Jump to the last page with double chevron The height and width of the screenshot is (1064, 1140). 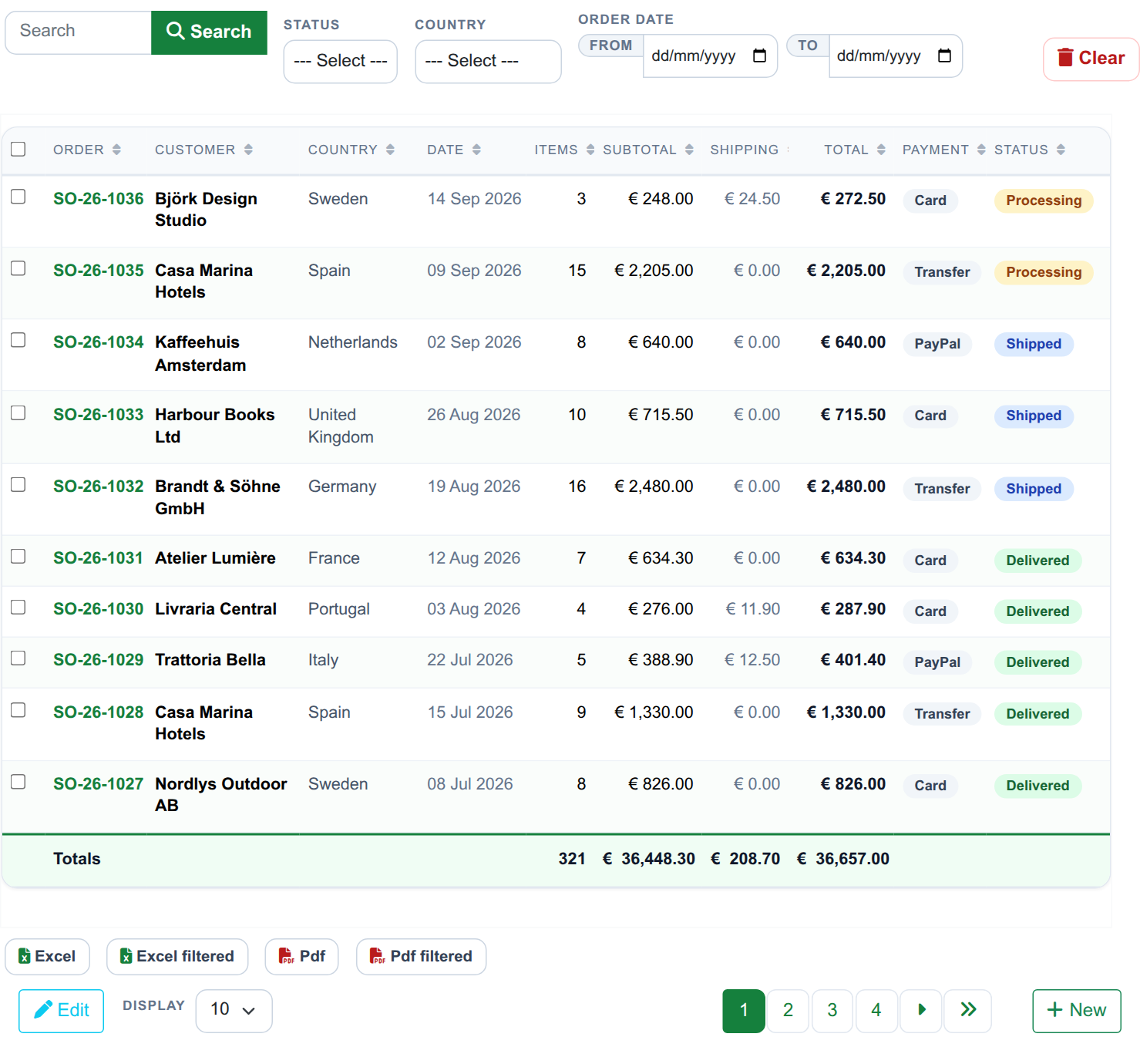(x=968, y=1010)
